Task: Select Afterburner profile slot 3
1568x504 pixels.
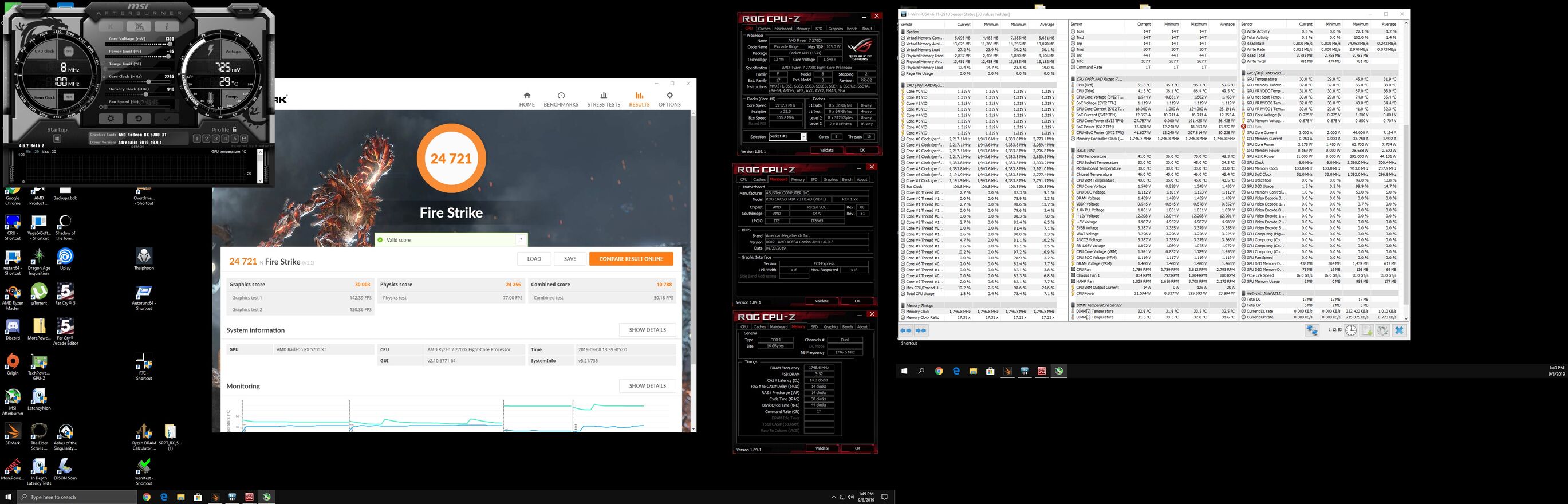Action: (x=216, y=138)
